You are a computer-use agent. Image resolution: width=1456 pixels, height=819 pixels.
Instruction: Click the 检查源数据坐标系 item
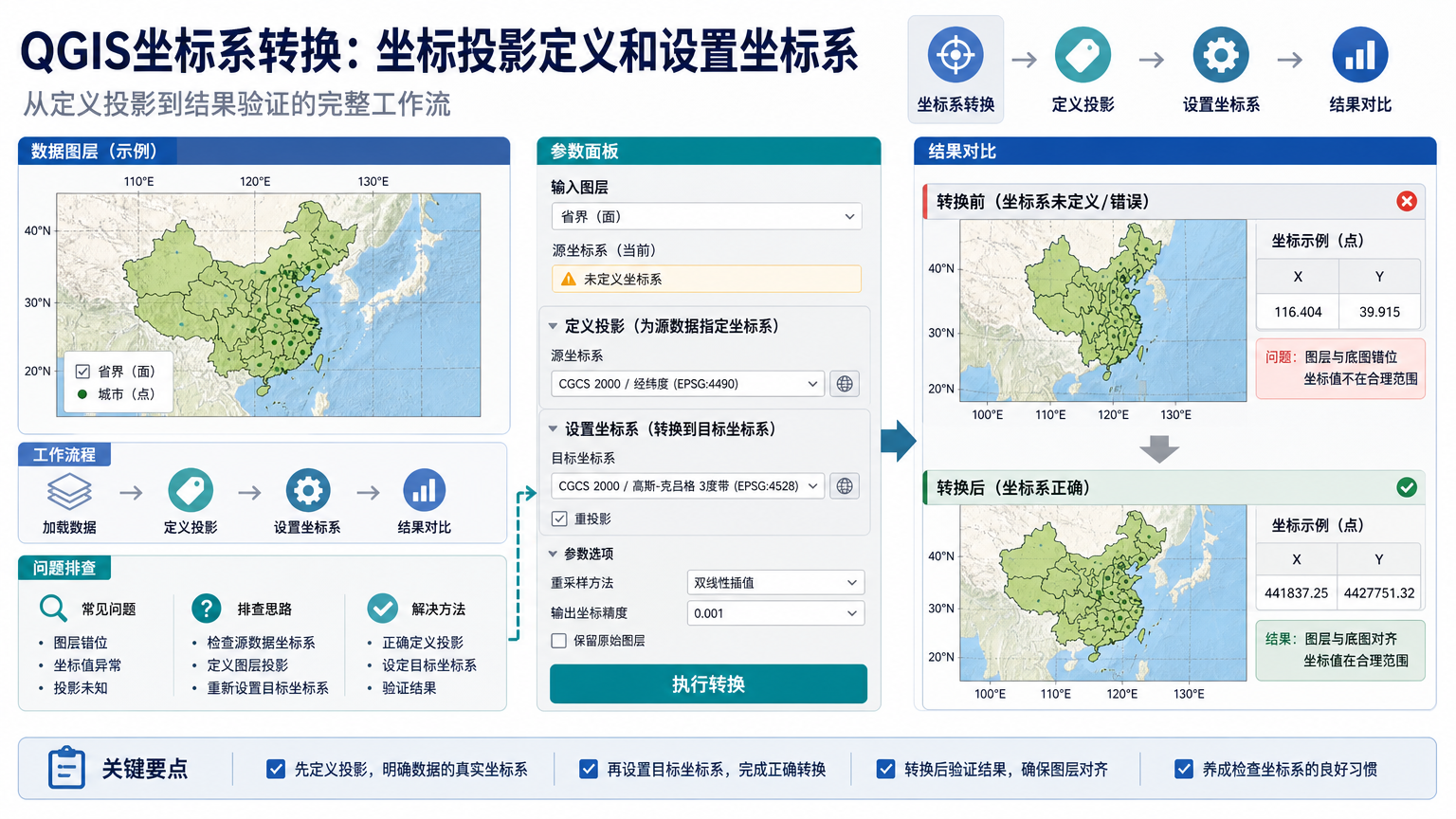(261, 643)
